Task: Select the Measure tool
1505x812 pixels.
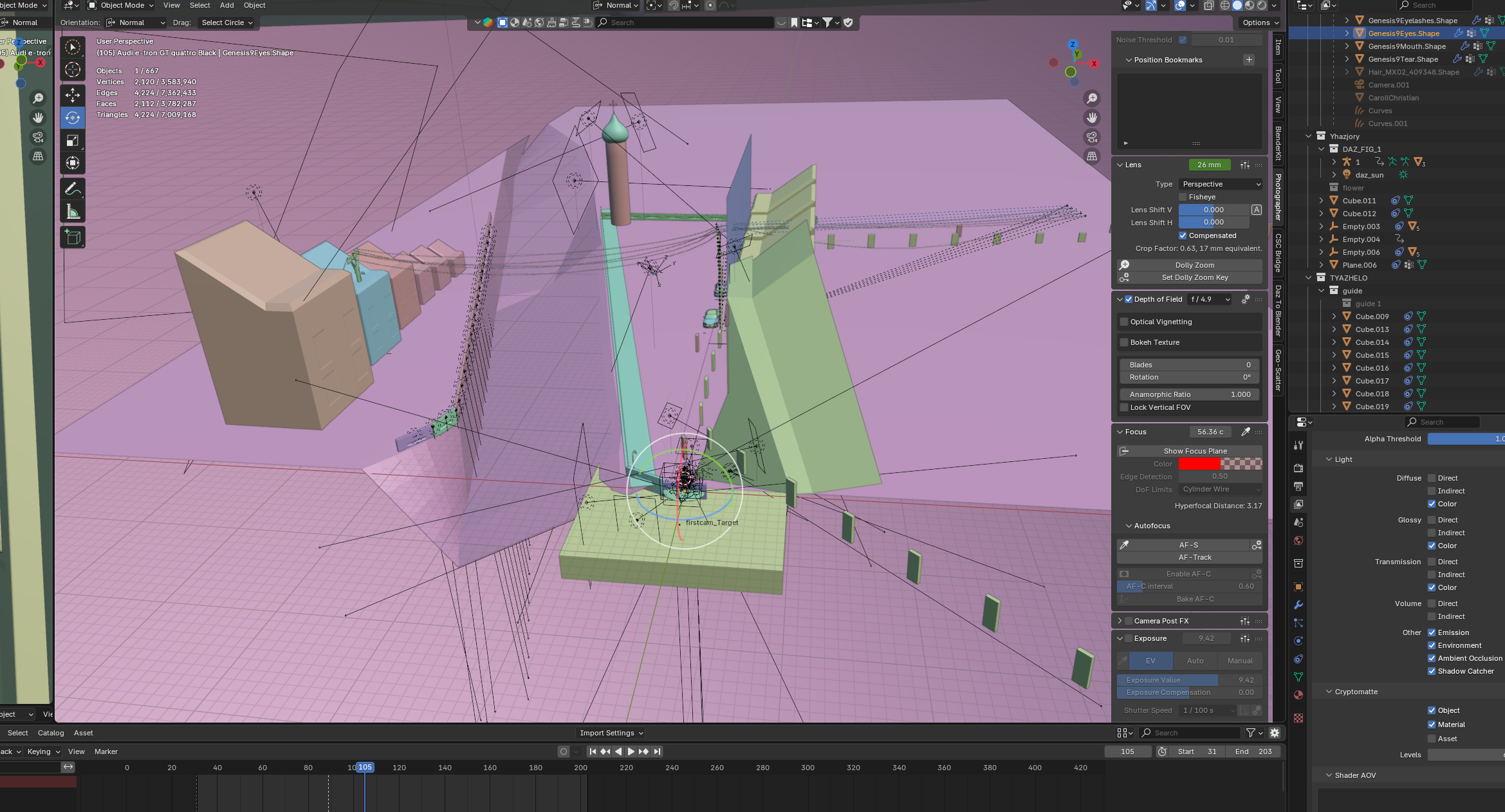Action: [x=73, y=212]
